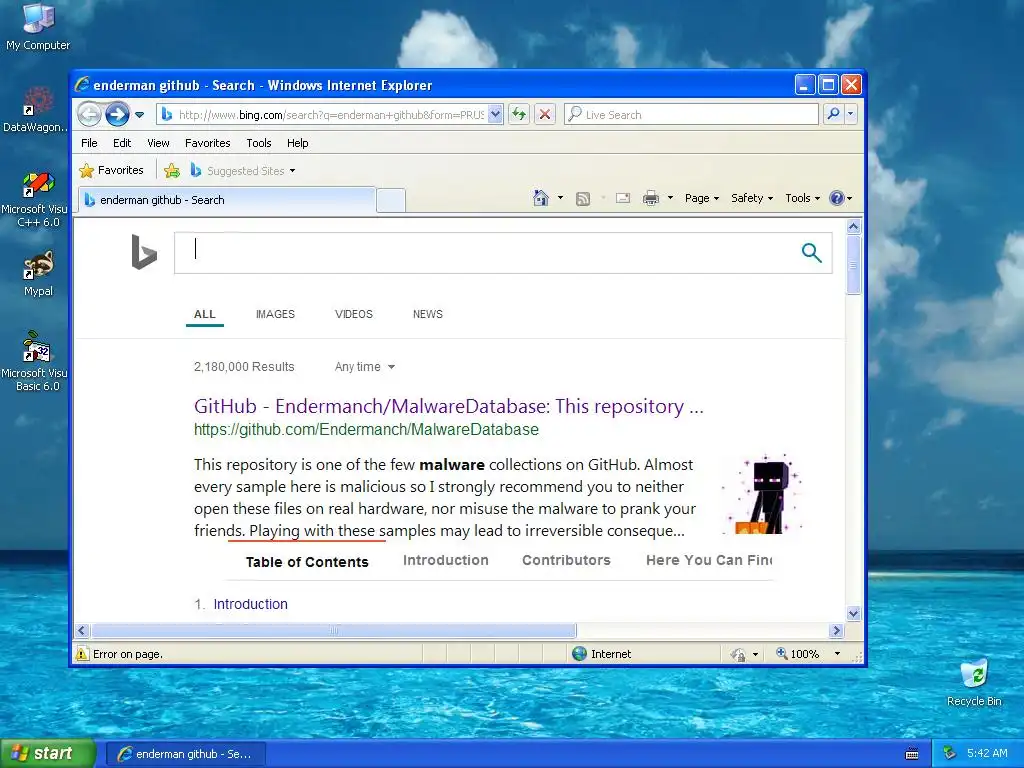
Task: Select Mypal desktop icon
Action: tap(38, 274)
